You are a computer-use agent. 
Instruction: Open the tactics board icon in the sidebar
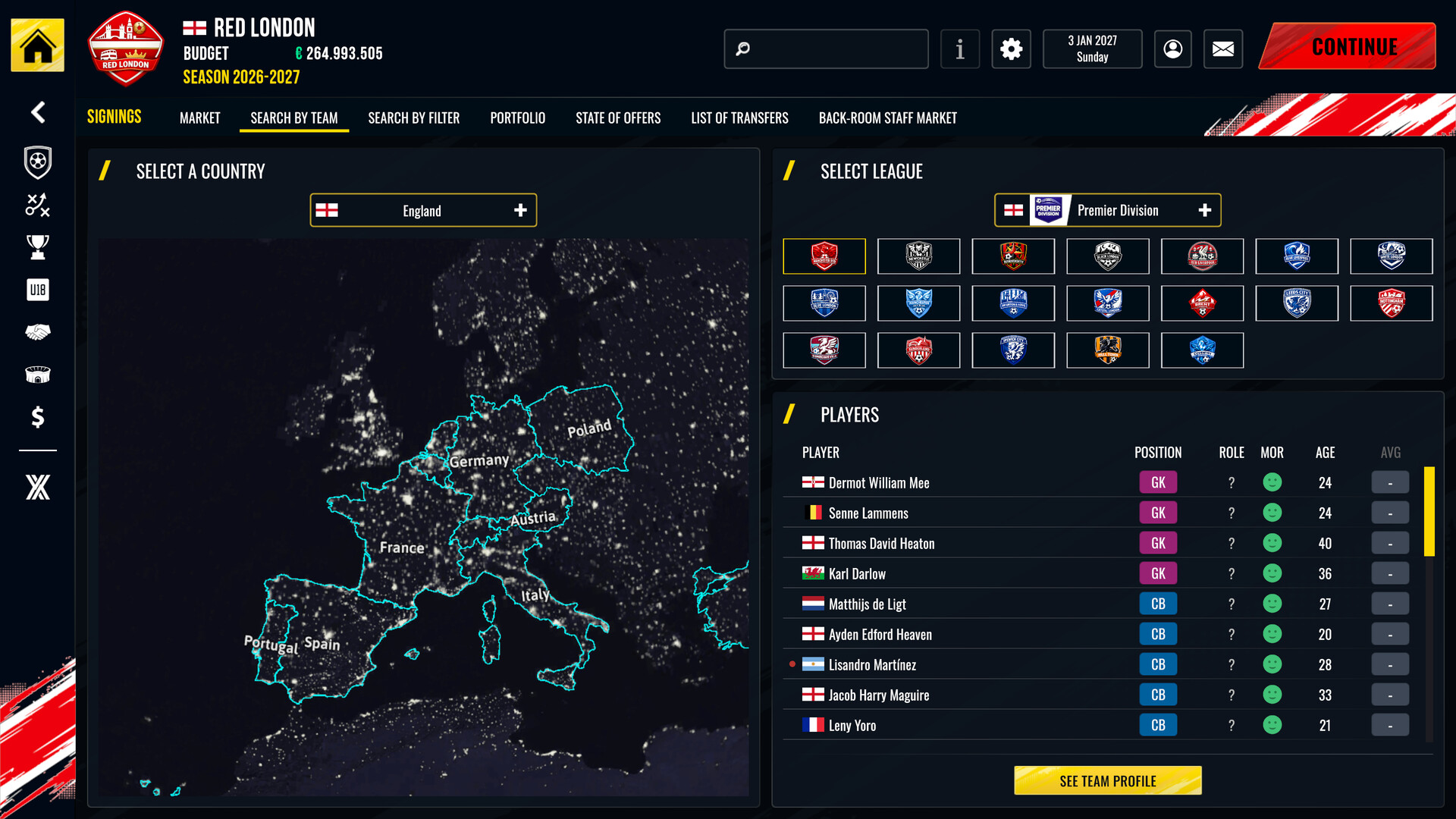(38, 205)
